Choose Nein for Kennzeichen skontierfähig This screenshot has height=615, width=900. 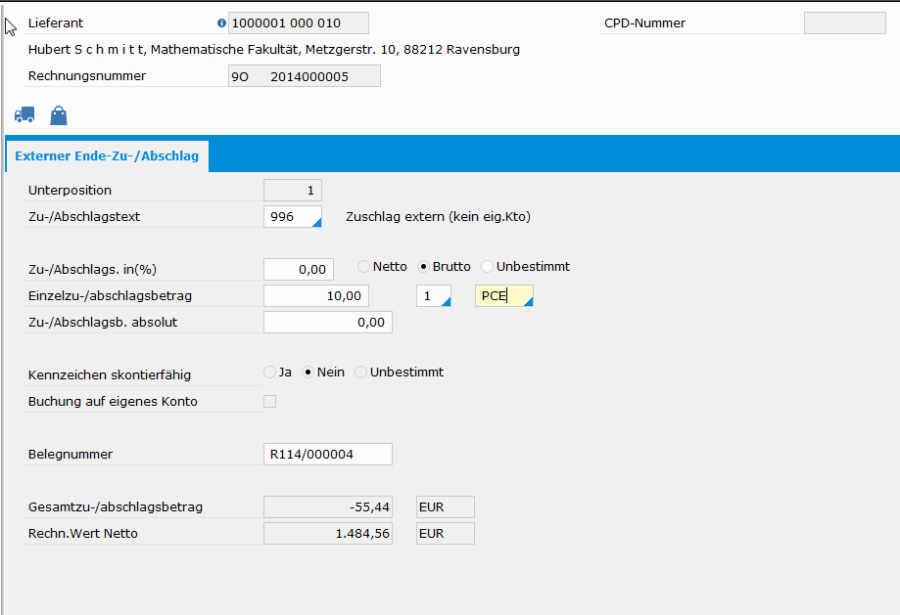point(308,372)
